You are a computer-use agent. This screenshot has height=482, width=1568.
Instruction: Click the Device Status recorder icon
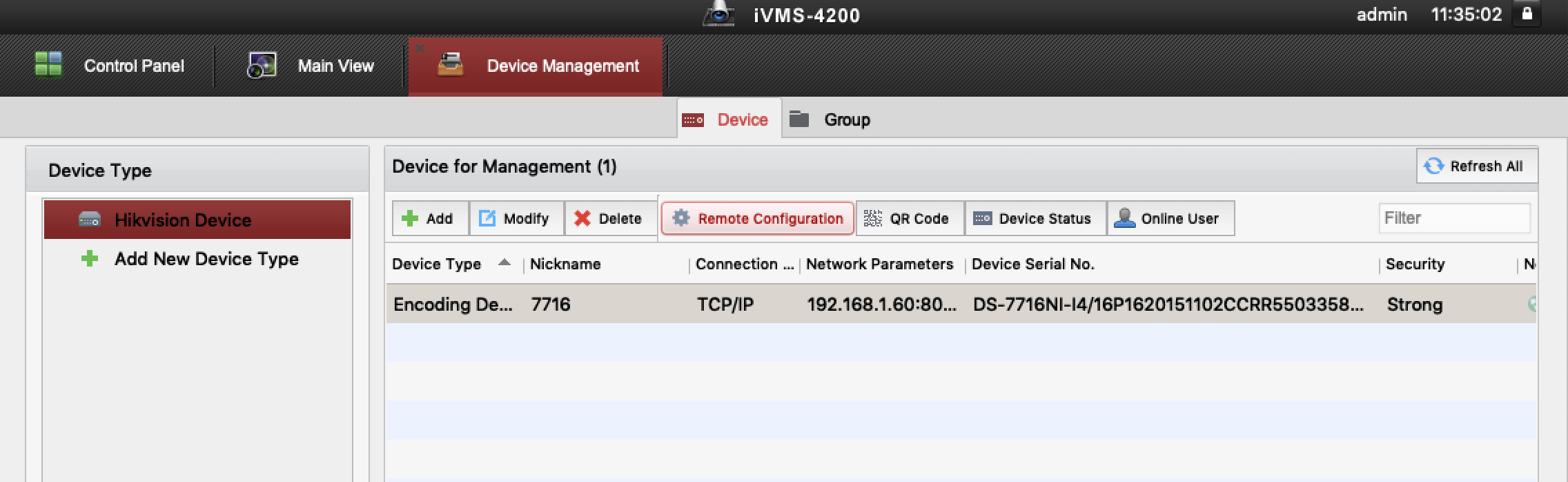[982, 218]
